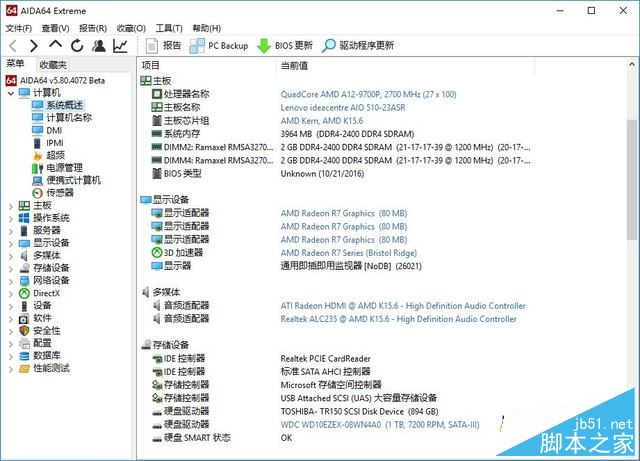640x461 pixels.
Task: Generate a report via 报告 button
Action: point(163,46)
